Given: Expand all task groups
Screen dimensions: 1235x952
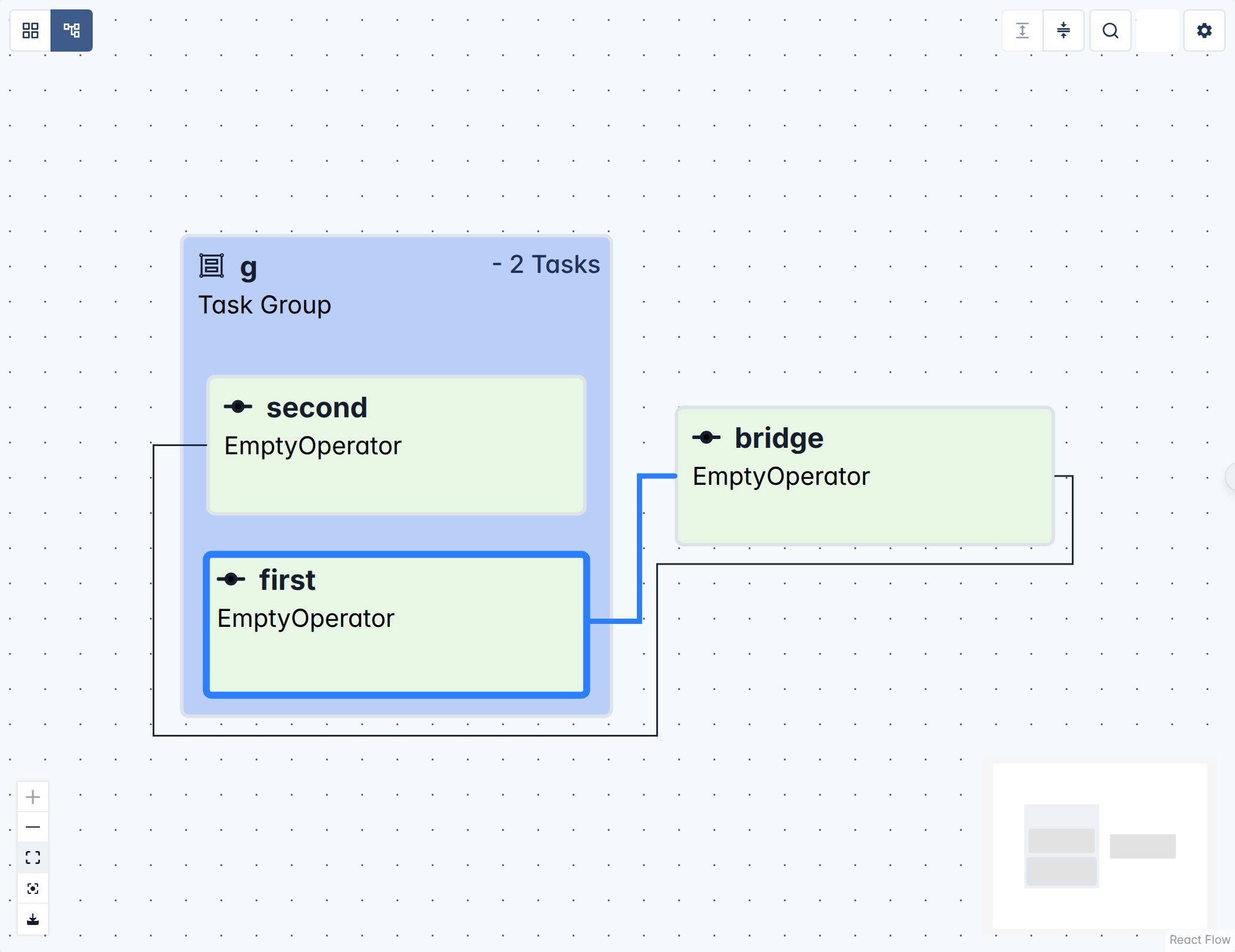Looking at the screenshot, I should [x=1023, y=31].
